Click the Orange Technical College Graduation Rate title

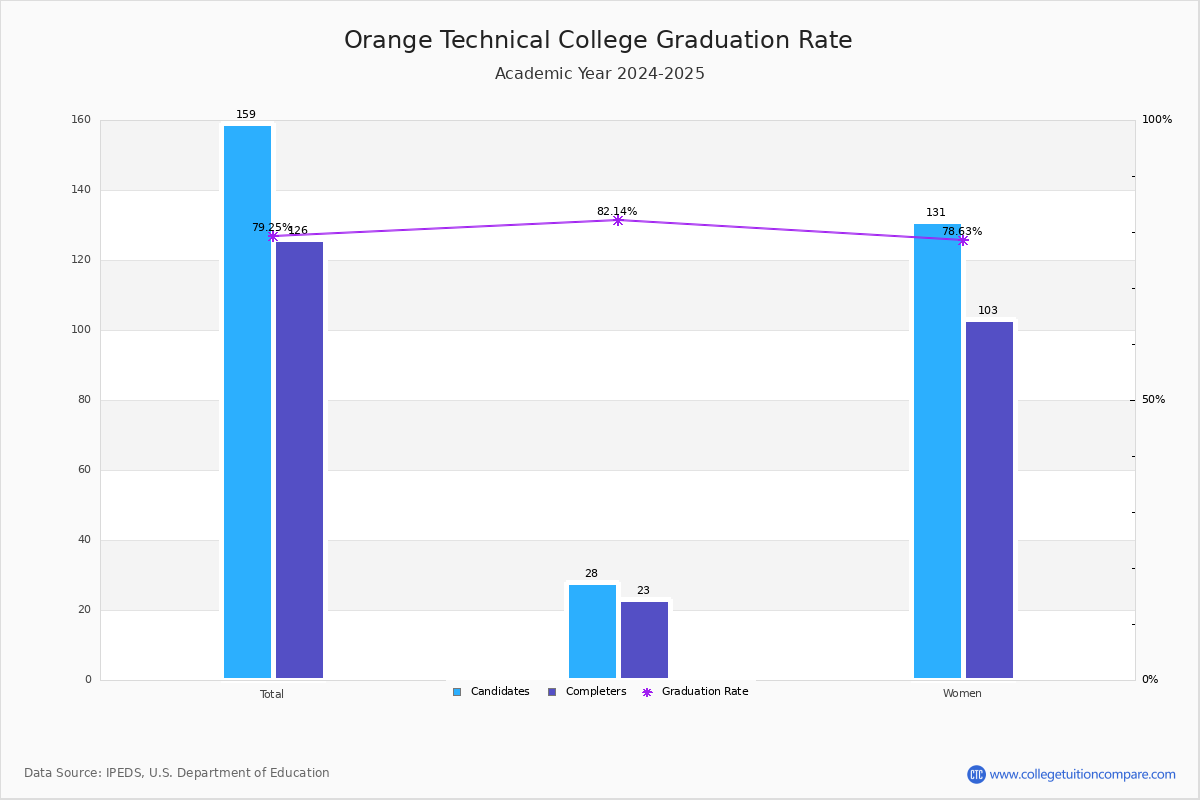click(598, 40)
